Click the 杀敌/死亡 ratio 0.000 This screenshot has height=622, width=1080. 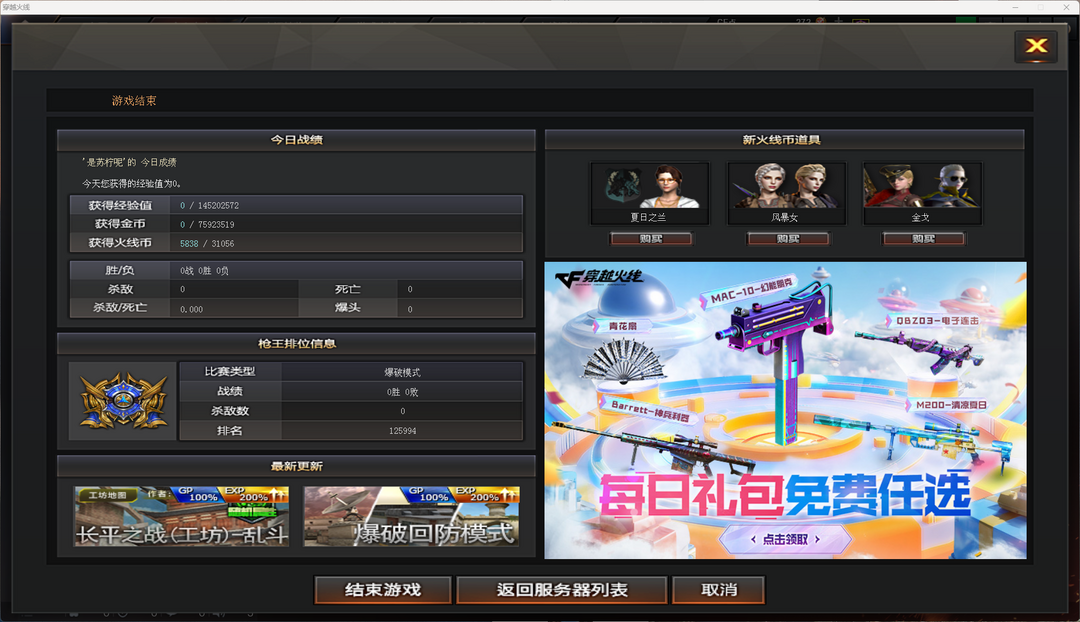(x=191, y=310)
